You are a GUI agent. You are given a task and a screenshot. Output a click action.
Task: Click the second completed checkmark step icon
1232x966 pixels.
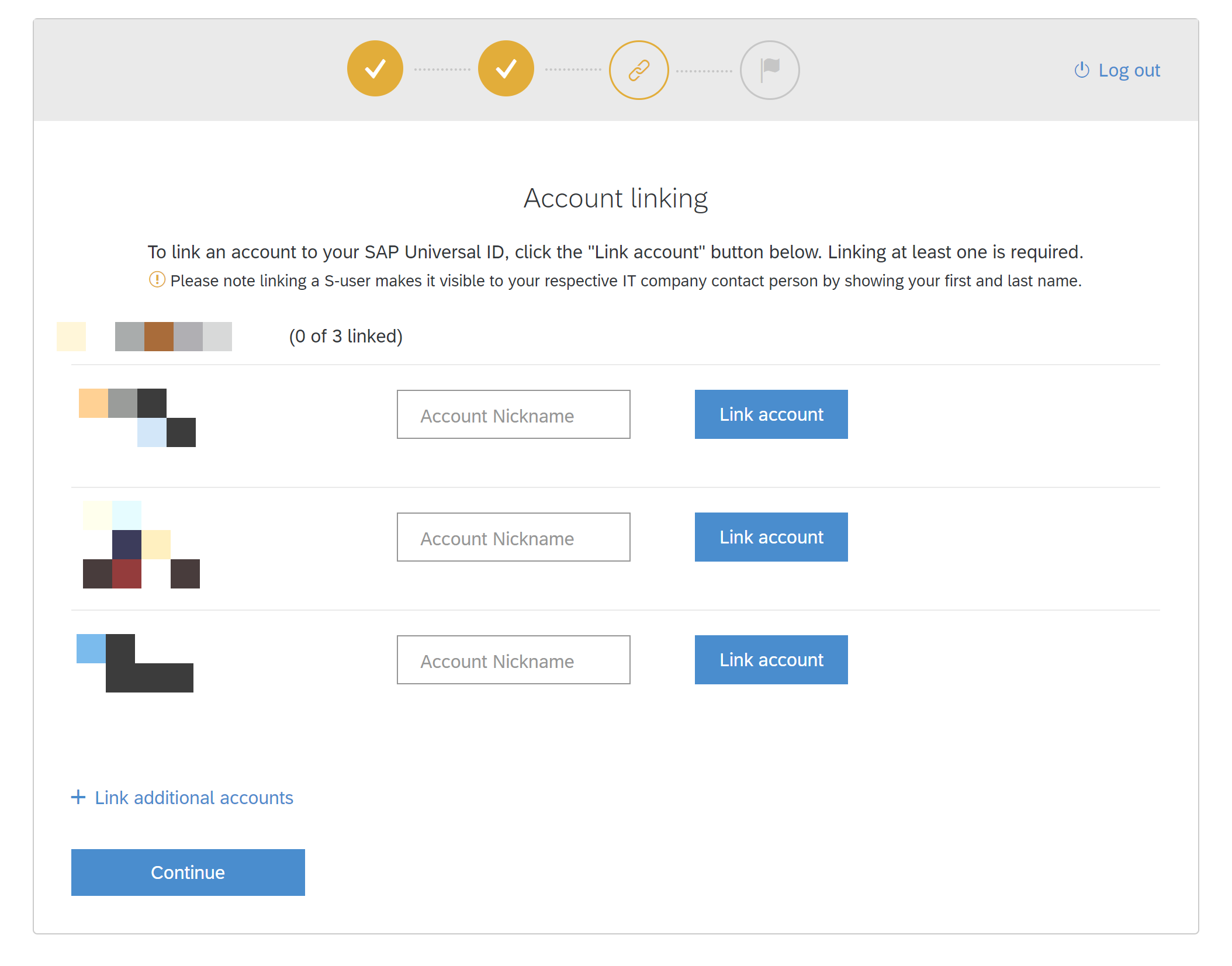click(x=506, y=69)
